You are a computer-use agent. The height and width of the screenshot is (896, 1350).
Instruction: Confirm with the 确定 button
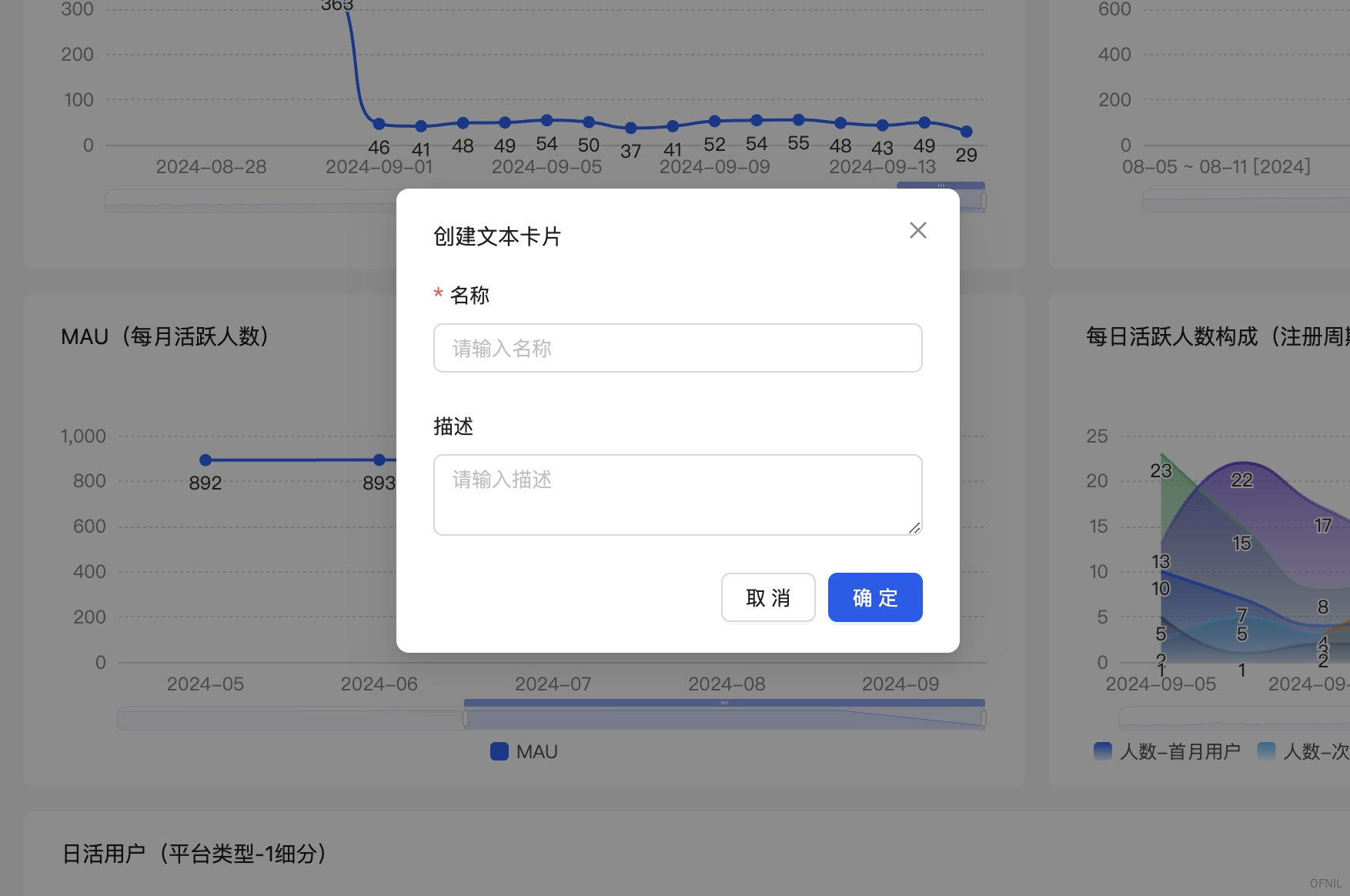click(874, 597)
